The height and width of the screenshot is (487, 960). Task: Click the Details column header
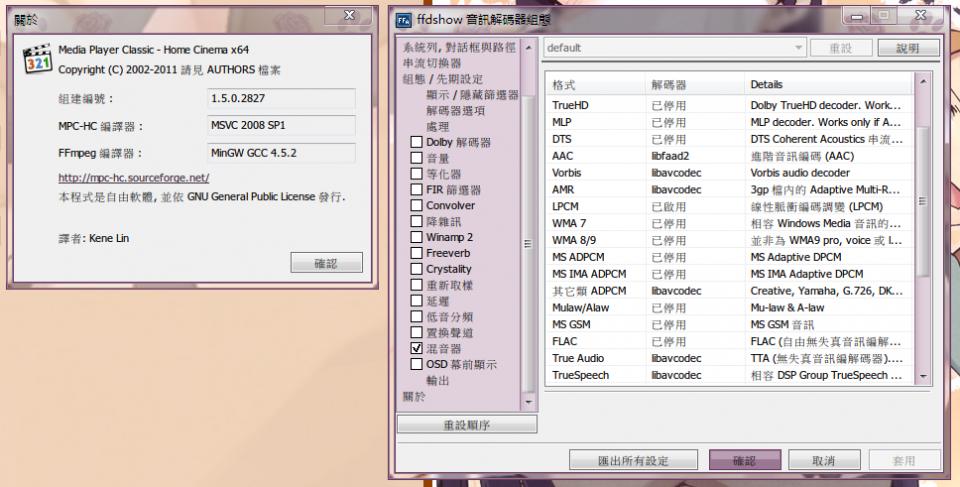point(830,85)
